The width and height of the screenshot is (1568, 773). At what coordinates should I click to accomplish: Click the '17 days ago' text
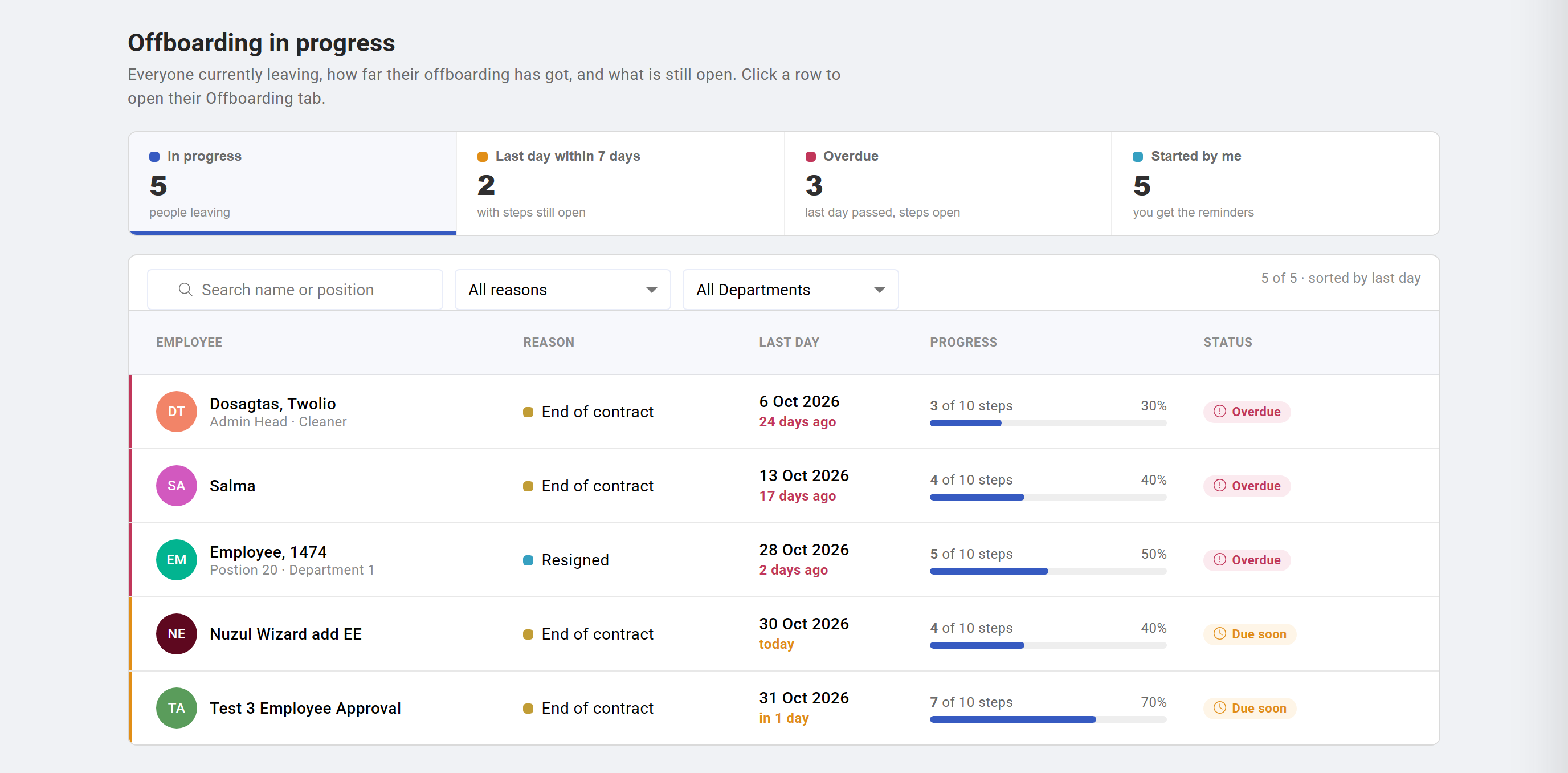tap(797, 496)
